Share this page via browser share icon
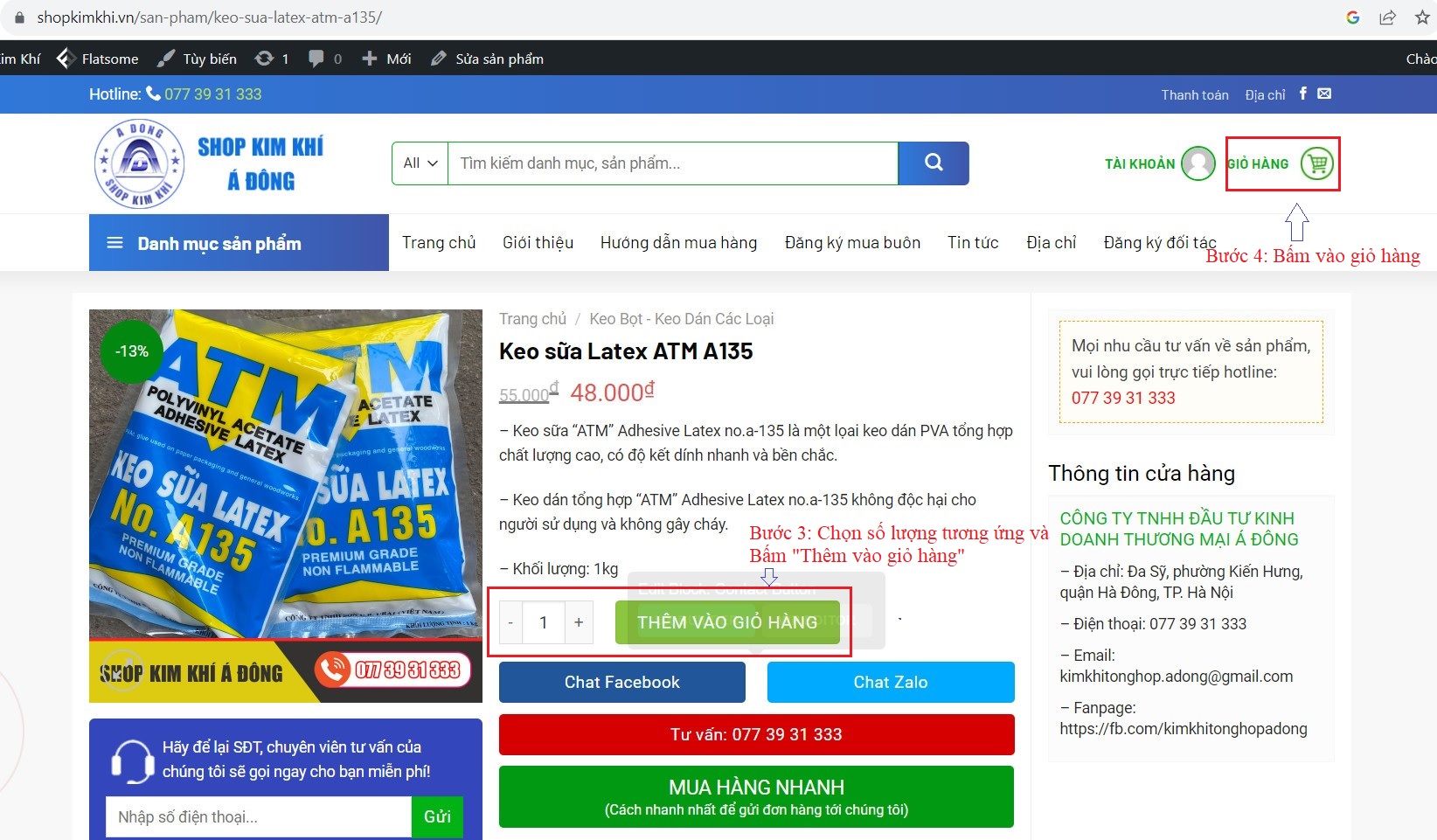 [1387, 17]
